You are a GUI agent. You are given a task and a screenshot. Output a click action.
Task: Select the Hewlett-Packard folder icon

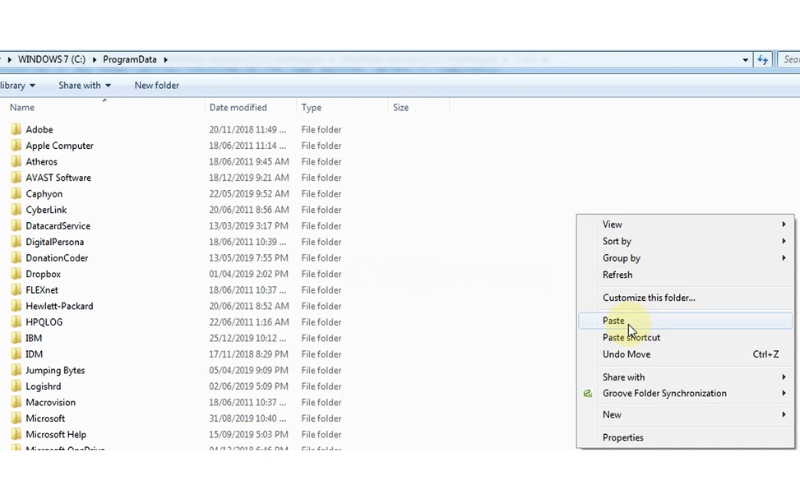pyautogui.click(x=16, y=306)
